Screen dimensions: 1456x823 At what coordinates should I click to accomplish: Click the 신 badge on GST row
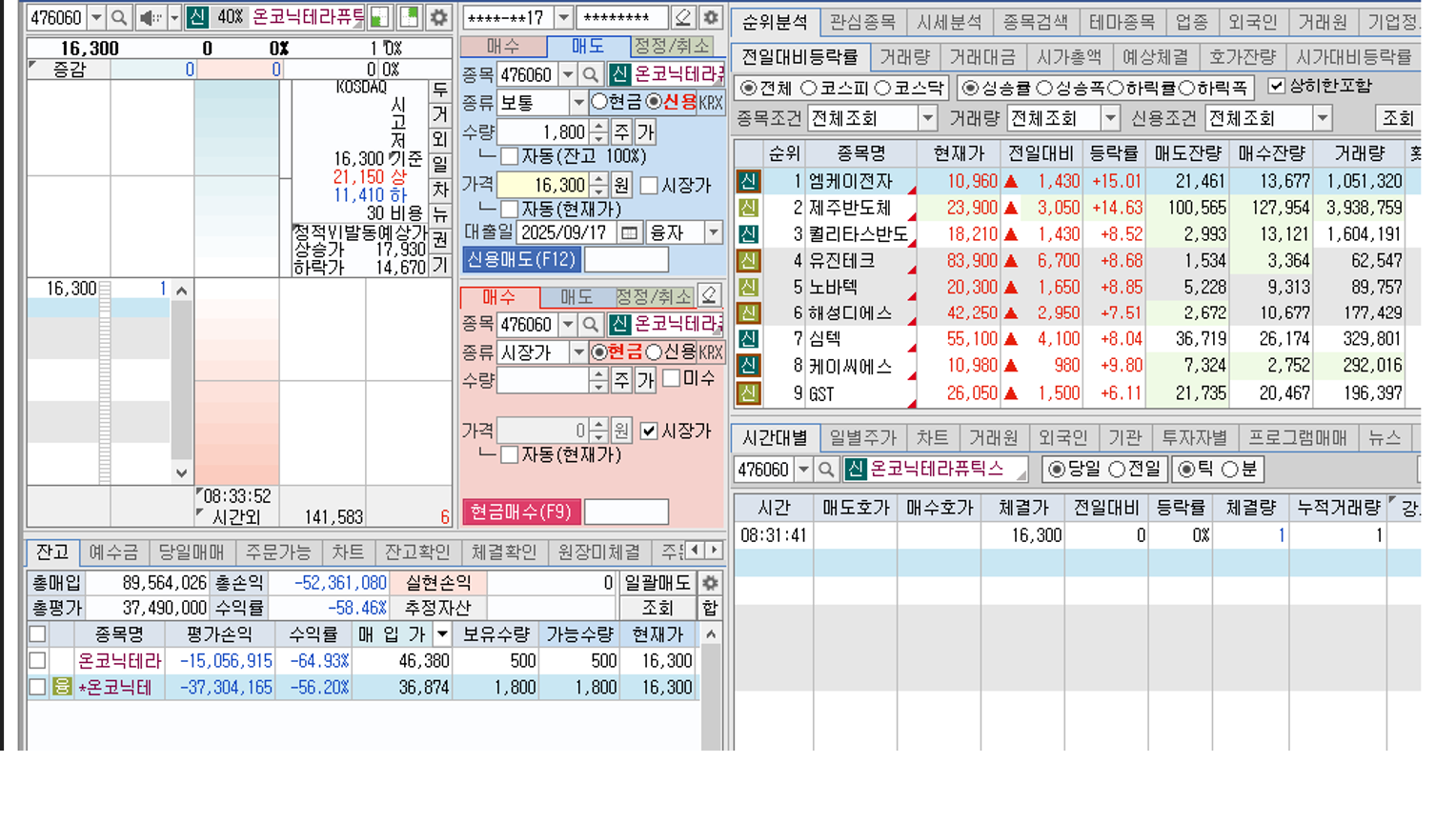(x=748, y=392)
